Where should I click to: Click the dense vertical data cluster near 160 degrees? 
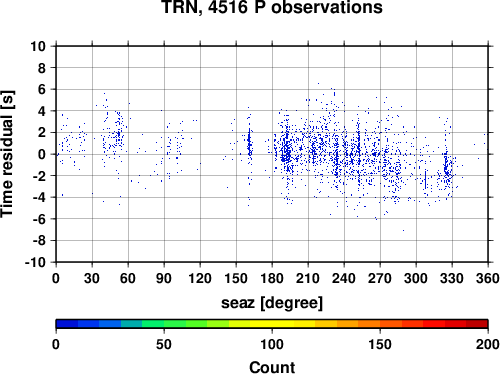click(x=249, y=142)
